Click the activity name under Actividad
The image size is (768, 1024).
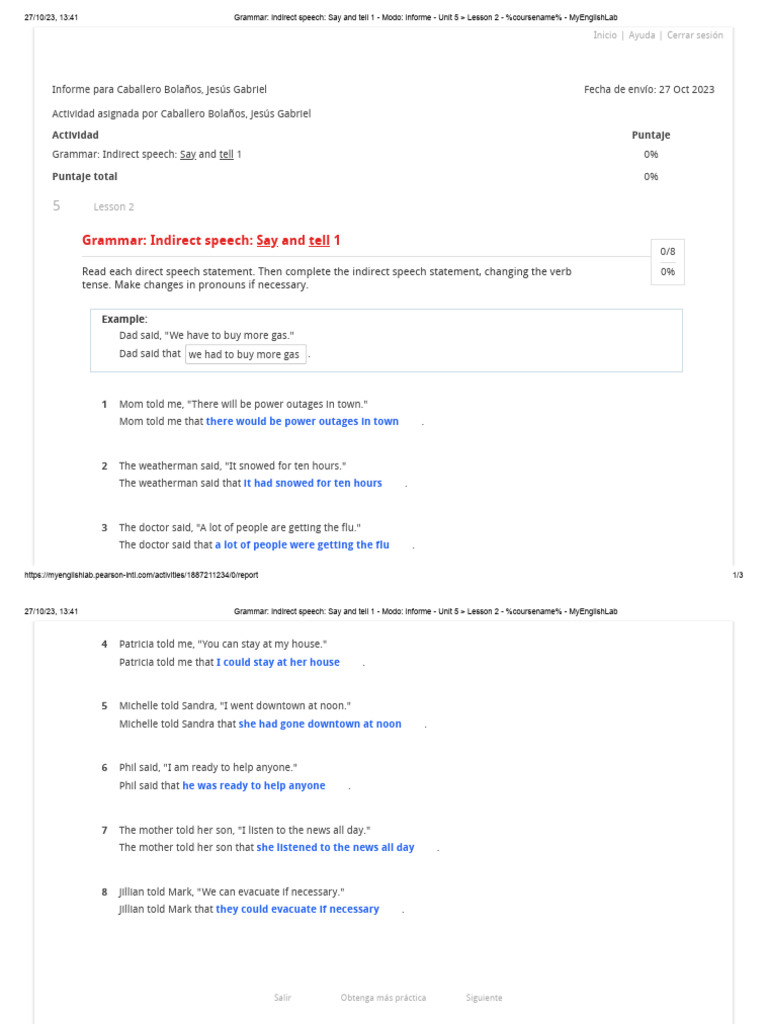pyautogui.click(x=146, y=155)
